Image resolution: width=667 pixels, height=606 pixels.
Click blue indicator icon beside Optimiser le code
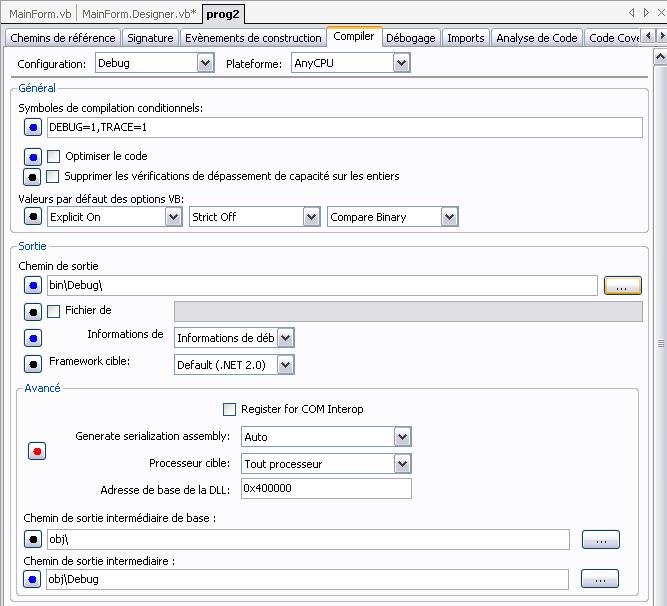pos(33,157)
